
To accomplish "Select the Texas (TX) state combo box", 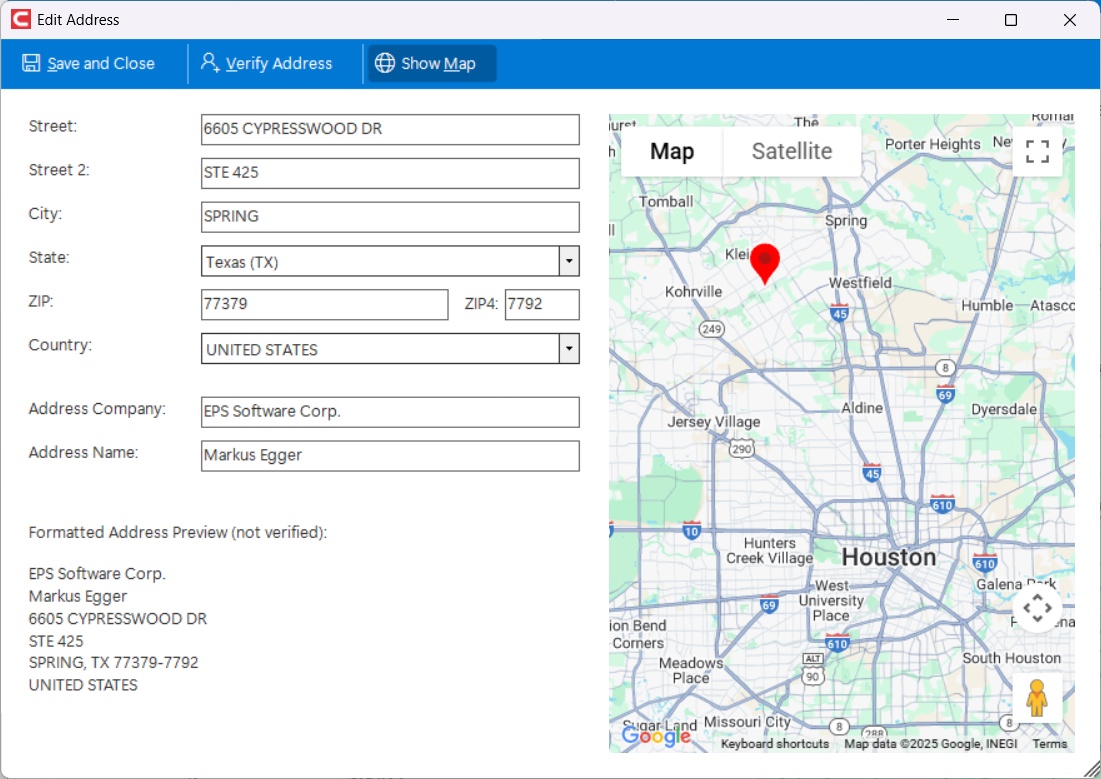I will click(390, 261).
